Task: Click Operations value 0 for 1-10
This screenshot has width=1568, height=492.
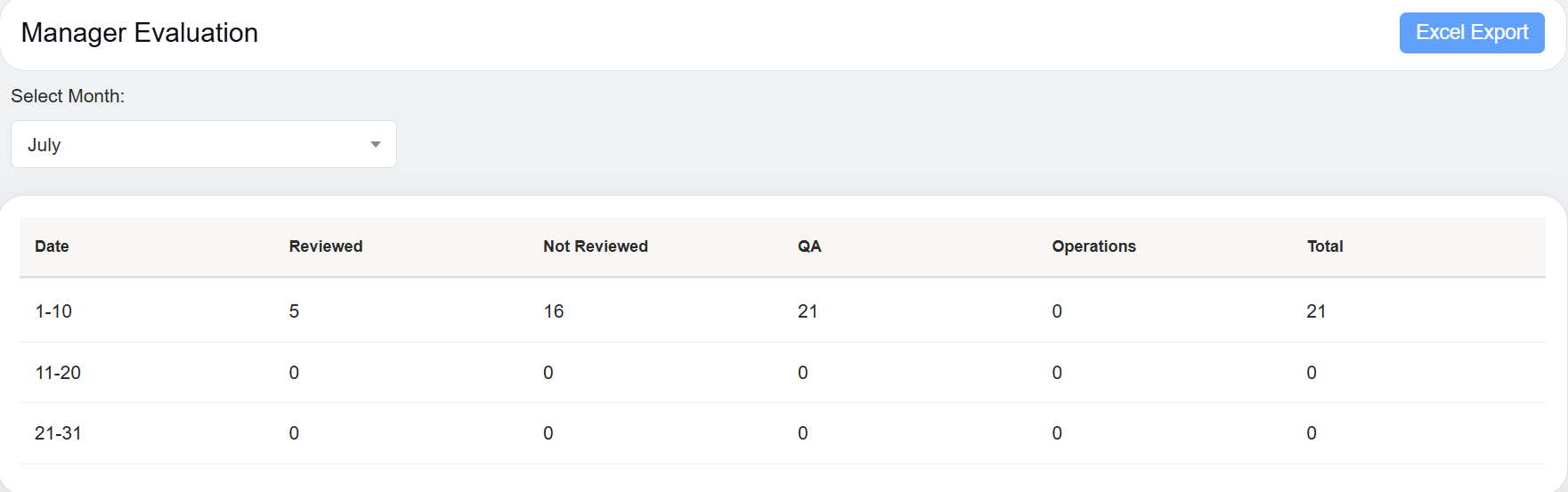Action: [x=1057, y=311]
